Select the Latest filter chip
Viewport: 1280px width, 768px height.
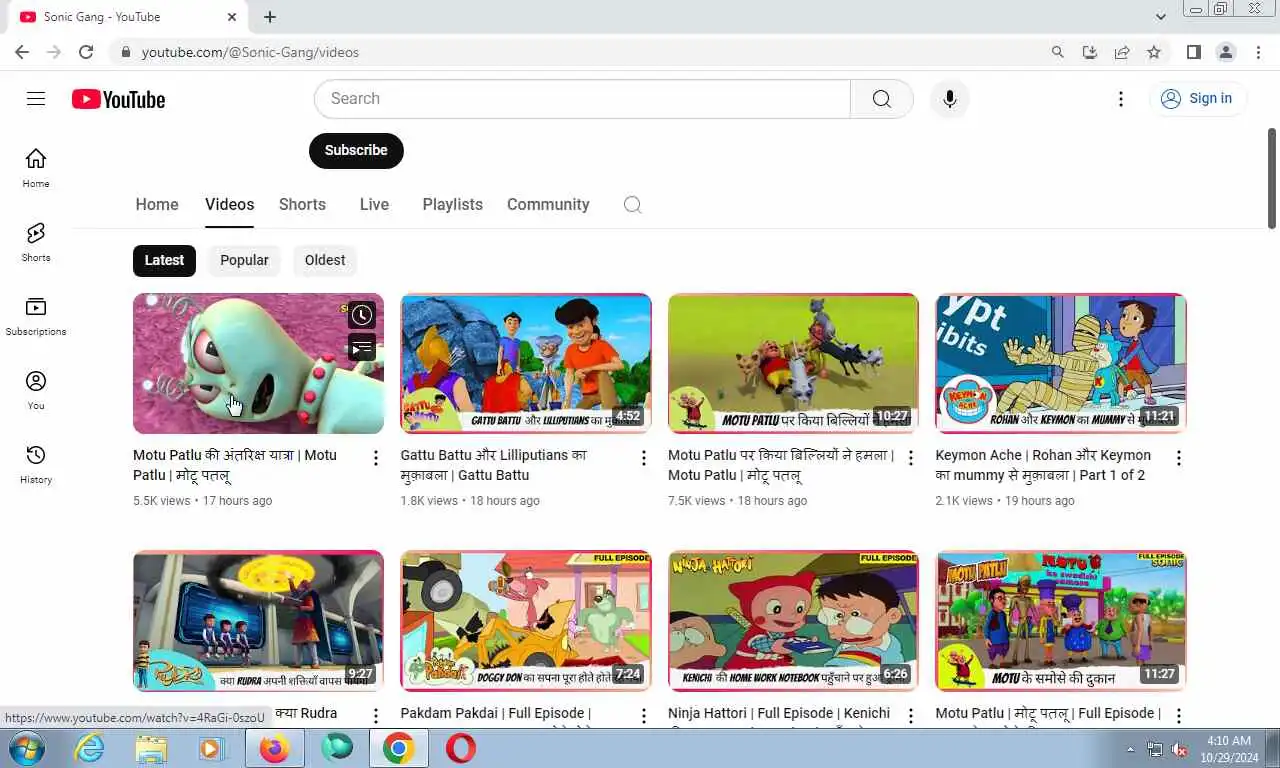click(164, 260)
